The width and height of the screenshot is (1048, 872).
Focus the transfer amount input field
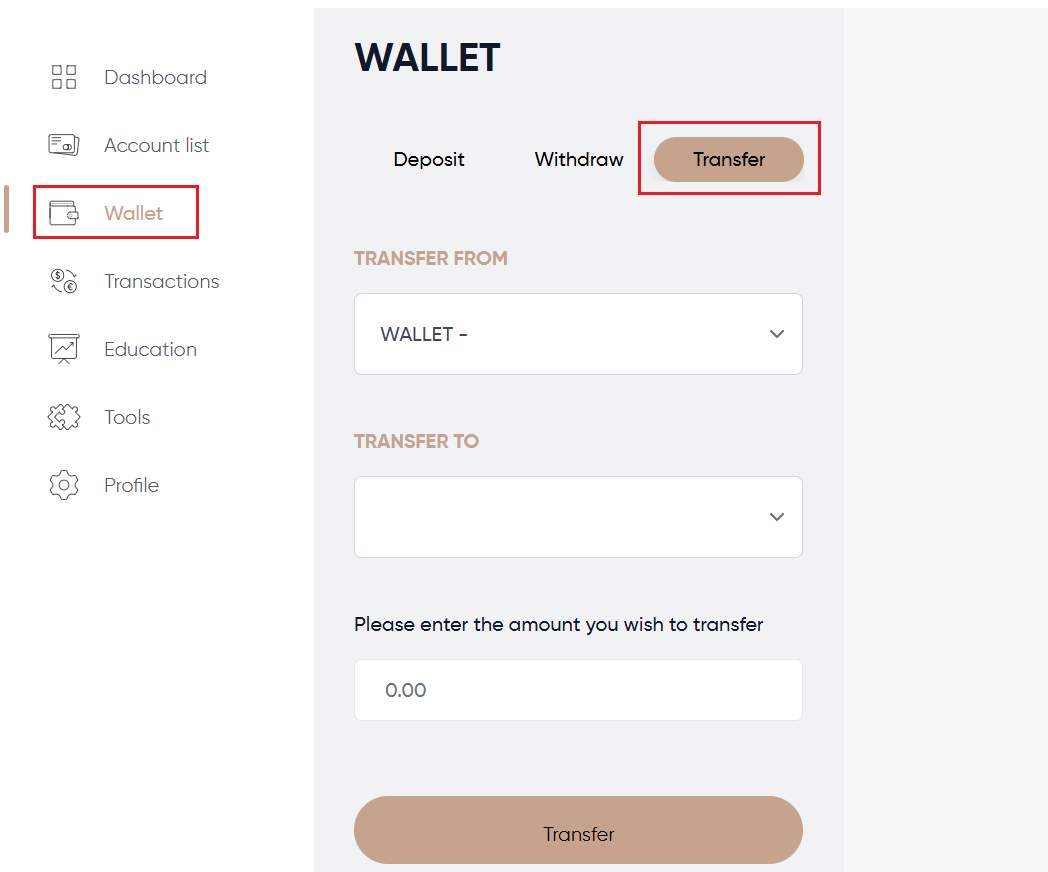pyautogui.click(x=578, y=690)
